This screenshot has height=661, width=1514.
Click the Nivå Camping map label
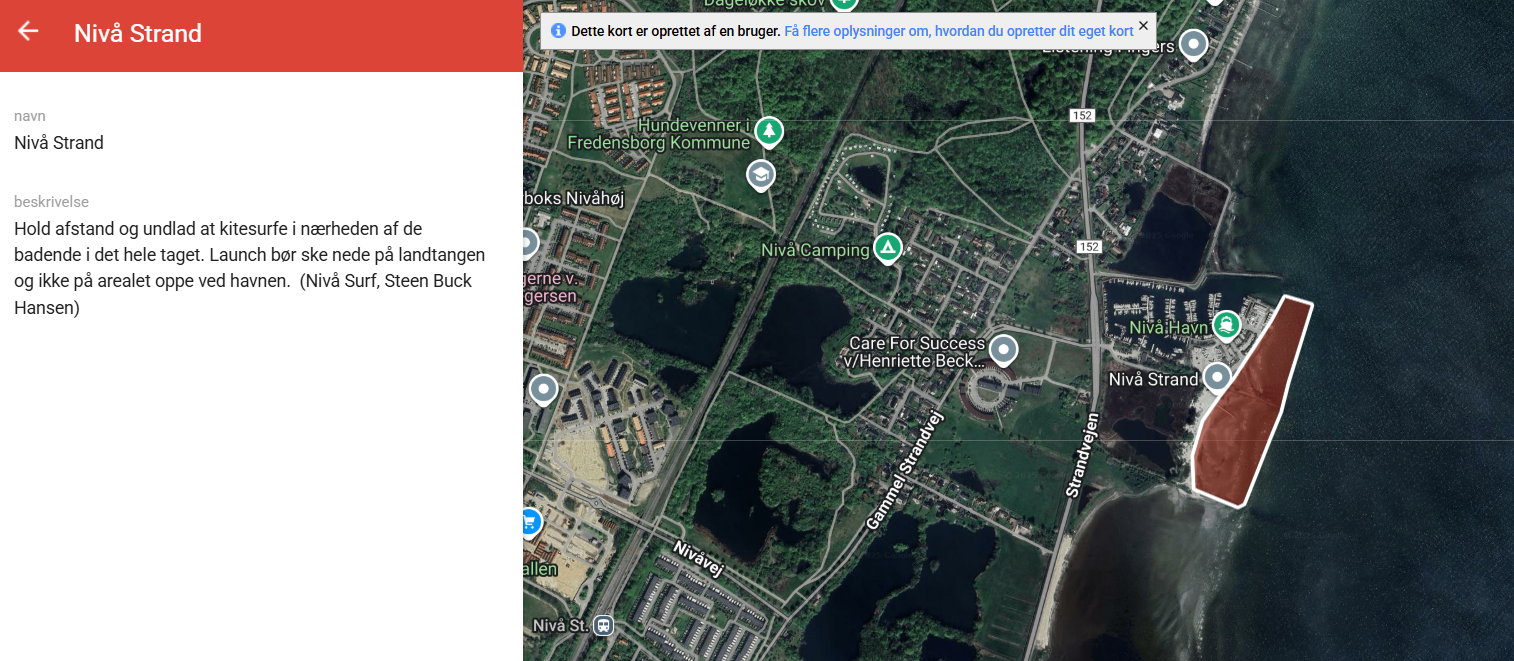coord(815,250)
